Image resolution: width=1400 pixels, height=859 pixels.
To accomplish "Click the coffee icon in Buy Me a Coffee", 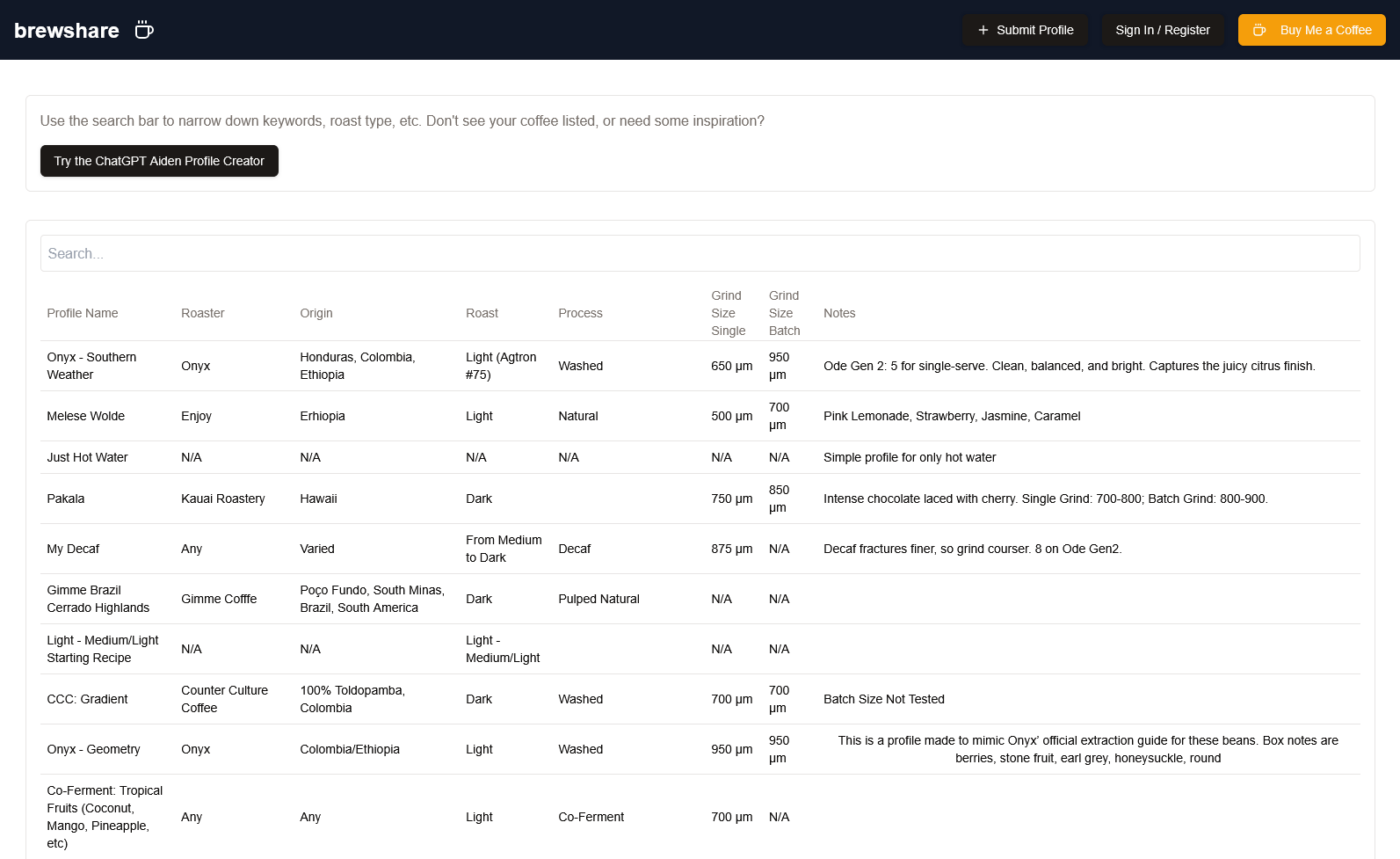I will (x=1259, y=30).
